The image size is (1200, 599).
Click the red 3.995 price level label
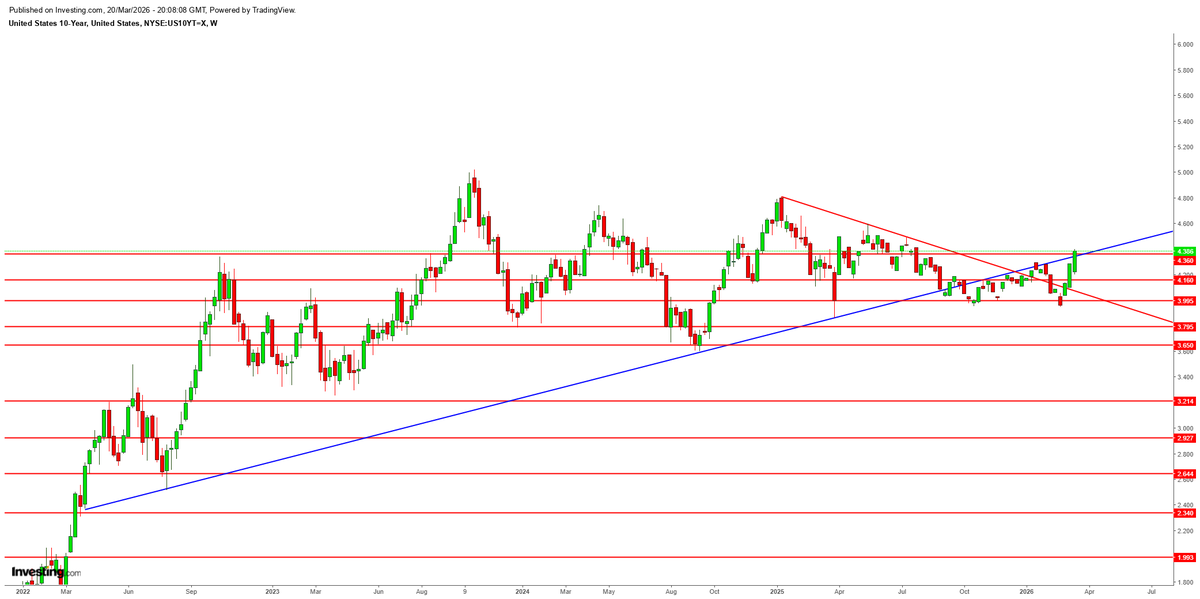pyautogui.click(x=1185, y=300)
